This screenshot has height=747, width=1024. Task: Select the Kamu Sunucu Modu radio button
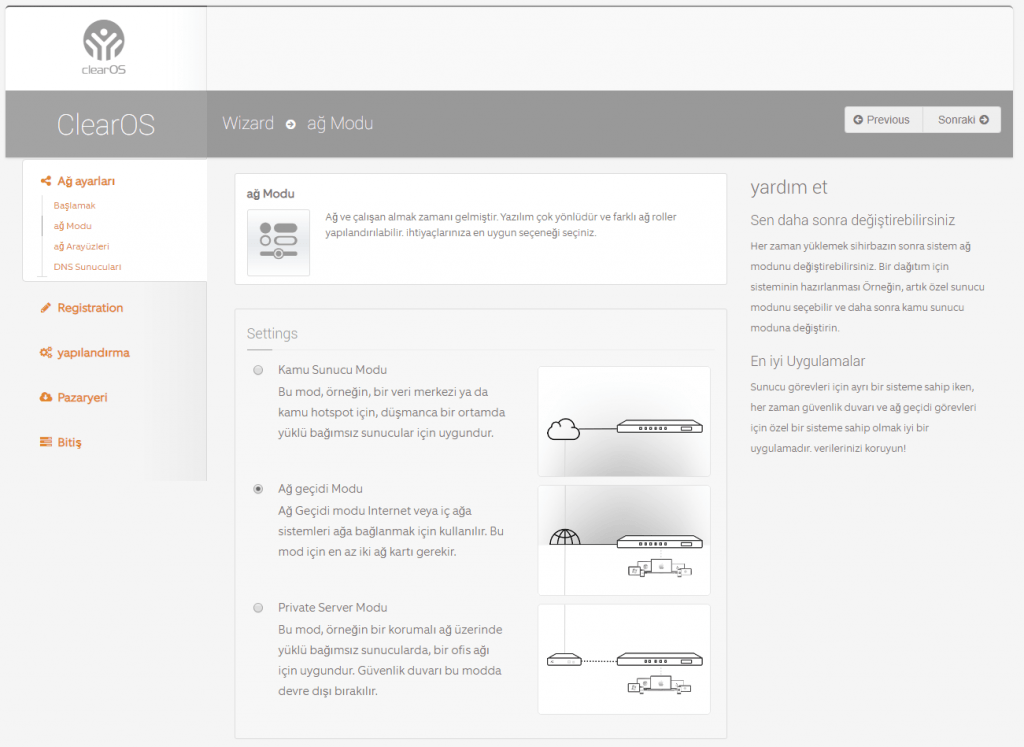pos(258,370)
